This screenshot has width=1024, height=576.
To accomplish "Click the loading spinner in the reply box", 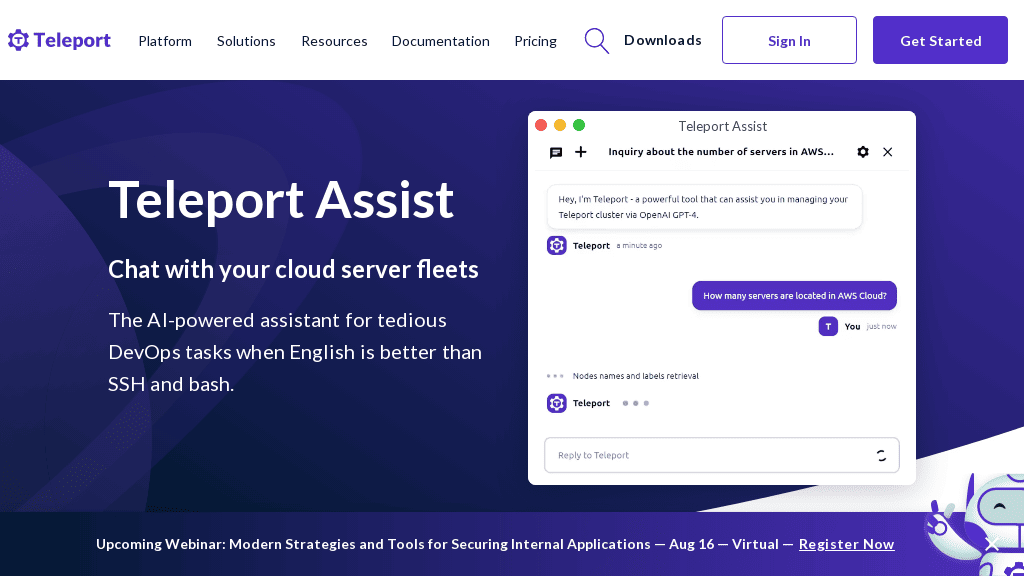I will pyautogui.click(x=881, y=455).
